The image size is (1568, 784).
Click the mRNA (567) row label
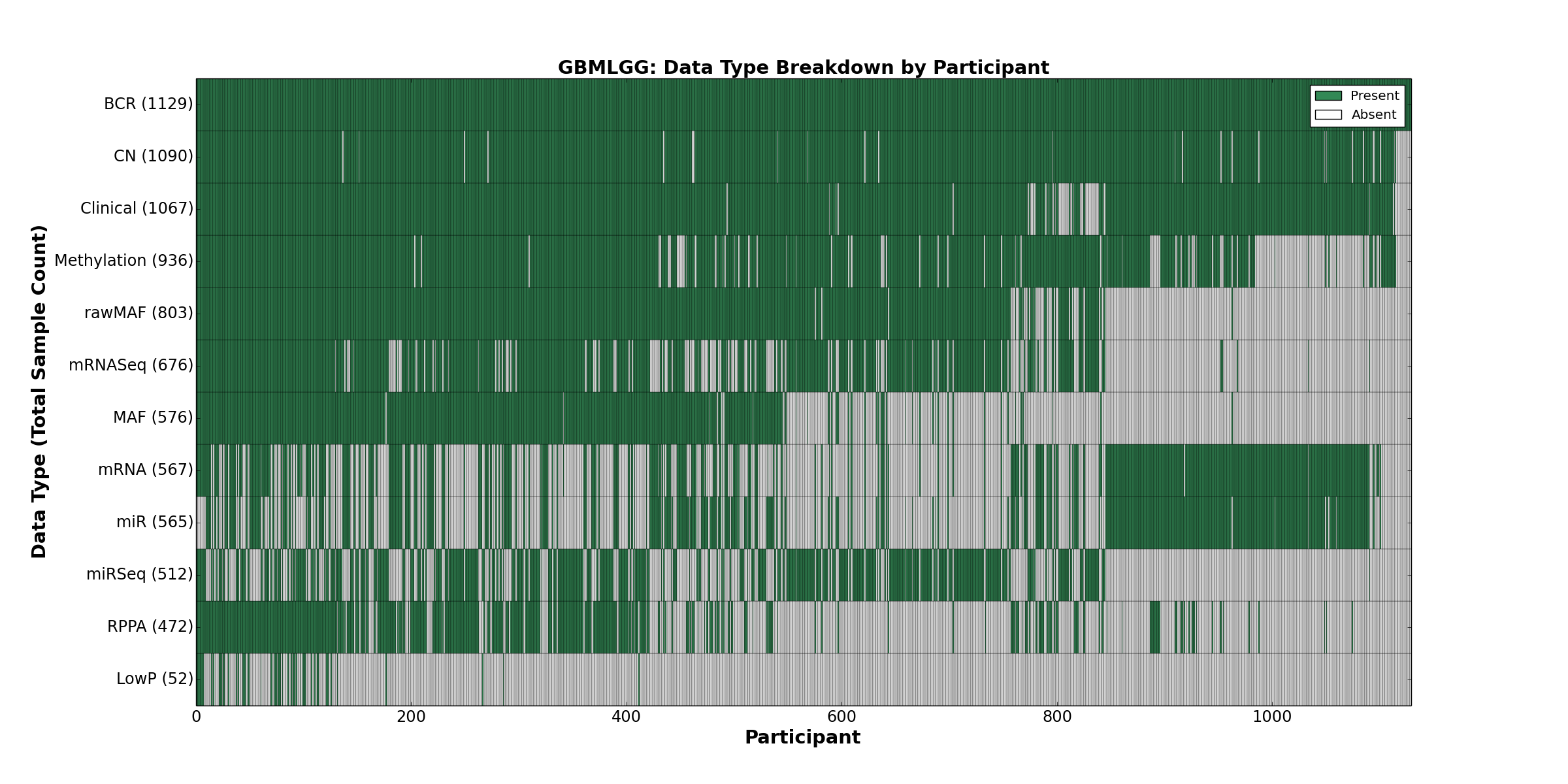pyautogui.click(x=146, y=470)
